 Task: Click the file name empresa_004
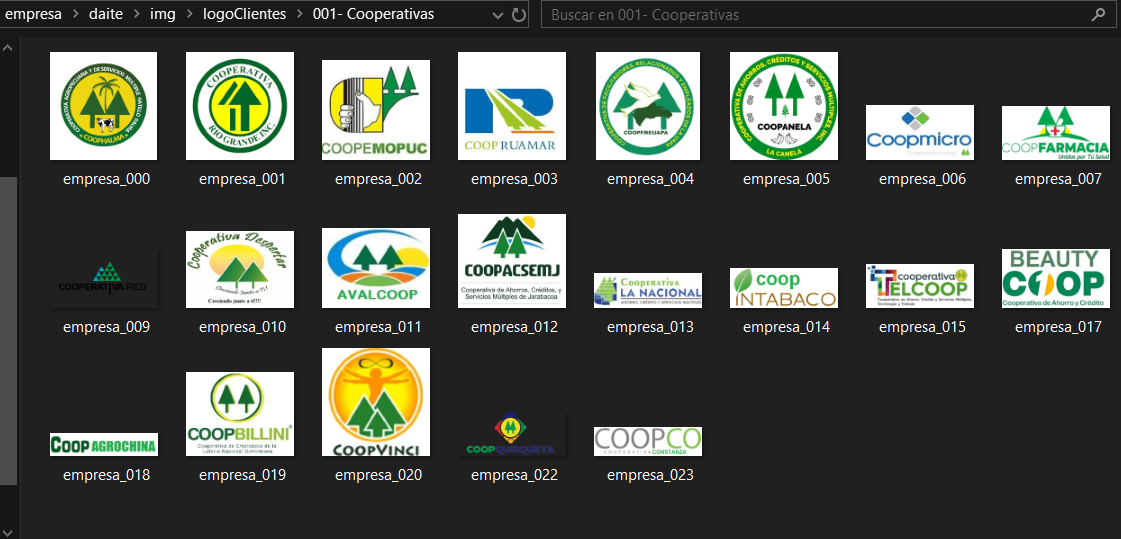pos(651,179)
